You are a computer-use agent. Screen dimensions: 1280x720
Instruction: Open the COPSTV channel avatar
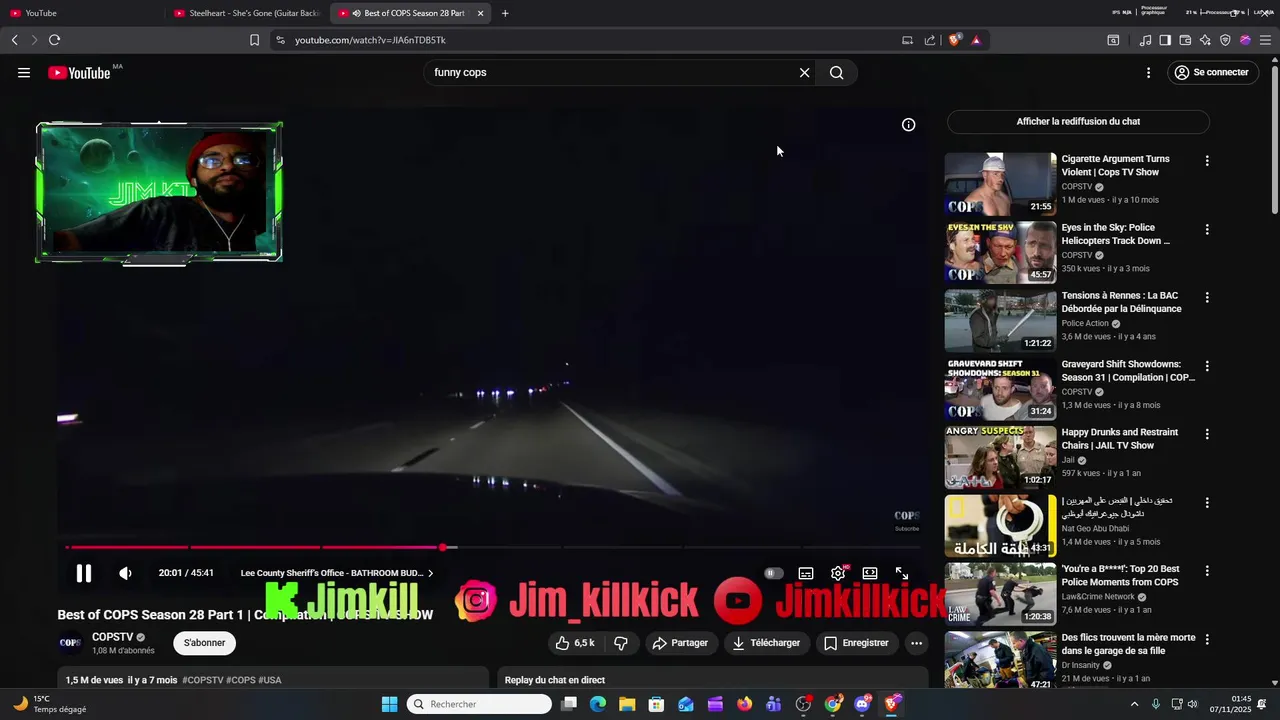(x=70, y=643)
